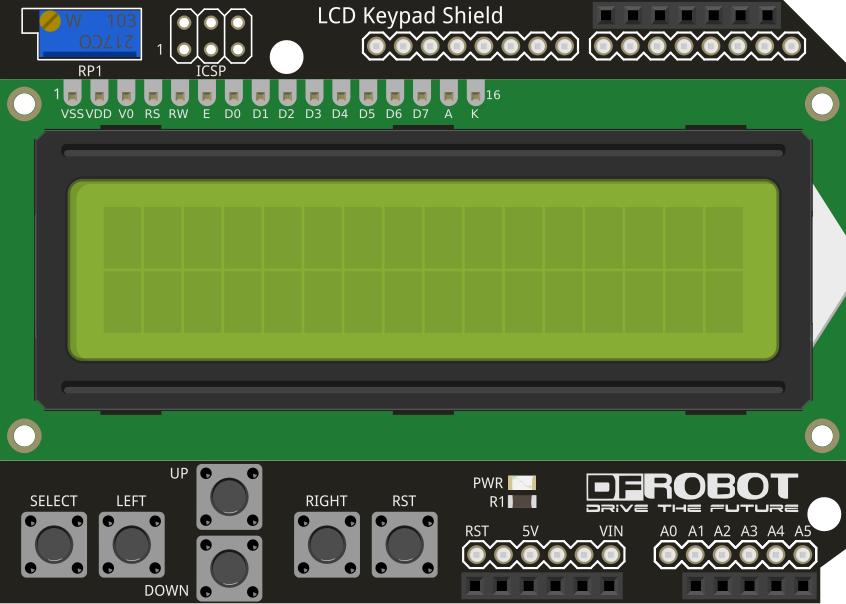Click the PWR indicator LED
This screenshot has width=846, height=604.
click(522, 482)
